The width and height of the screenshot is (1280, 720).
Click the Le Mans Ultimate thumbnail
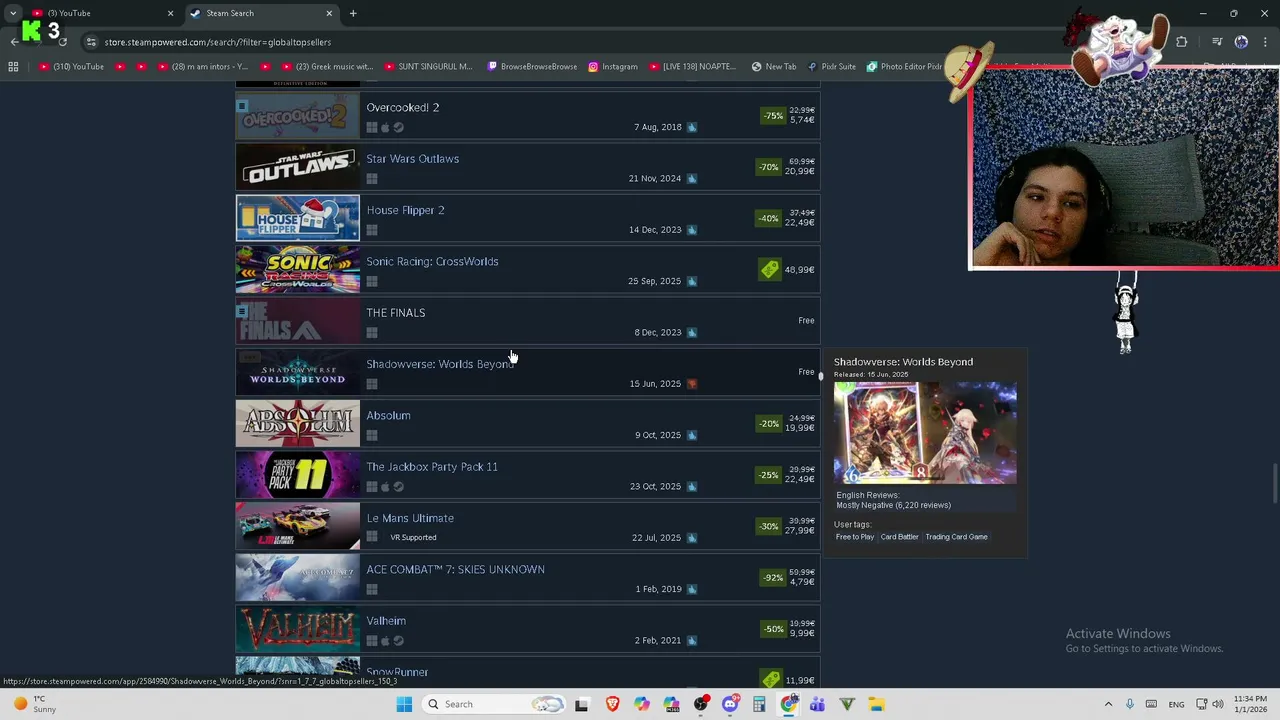coord(298,527)
